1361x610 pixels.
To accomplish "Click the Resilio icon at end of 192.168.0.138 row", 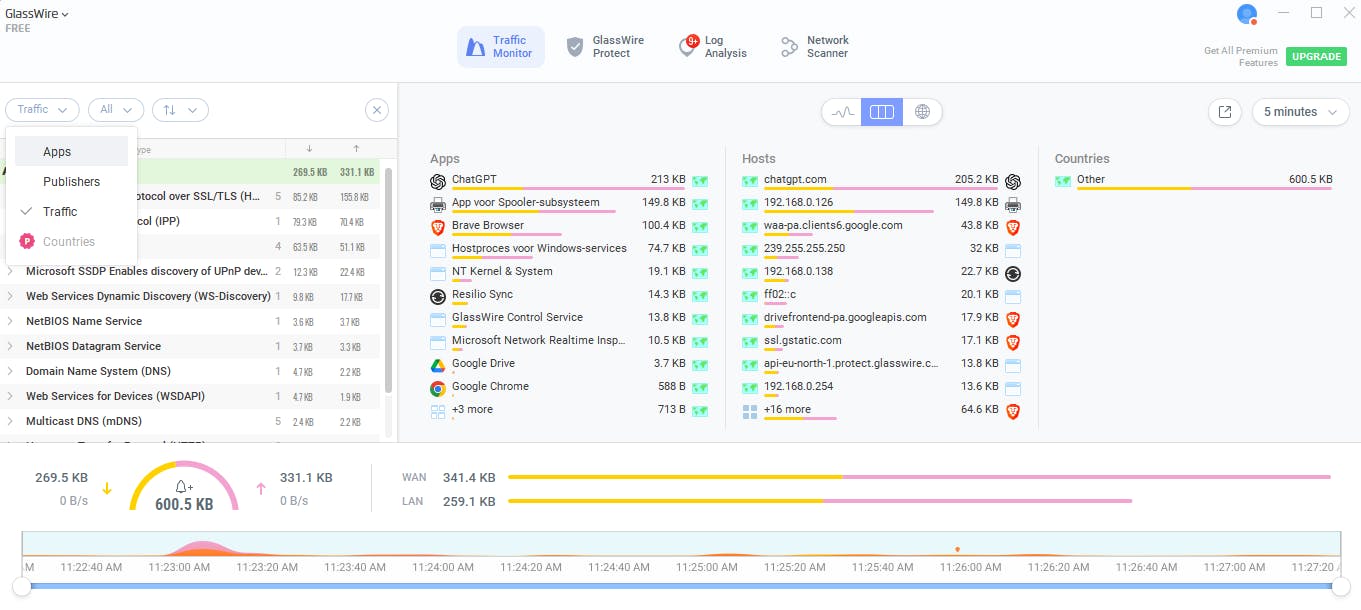I will 1013,273.
